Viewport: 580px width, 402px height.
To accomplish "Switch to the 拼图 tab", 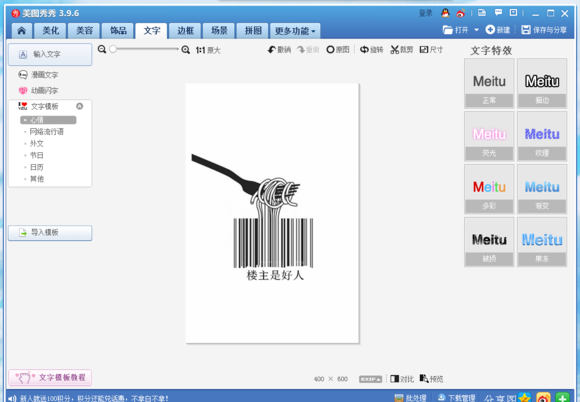I will (x=253, y=31).
